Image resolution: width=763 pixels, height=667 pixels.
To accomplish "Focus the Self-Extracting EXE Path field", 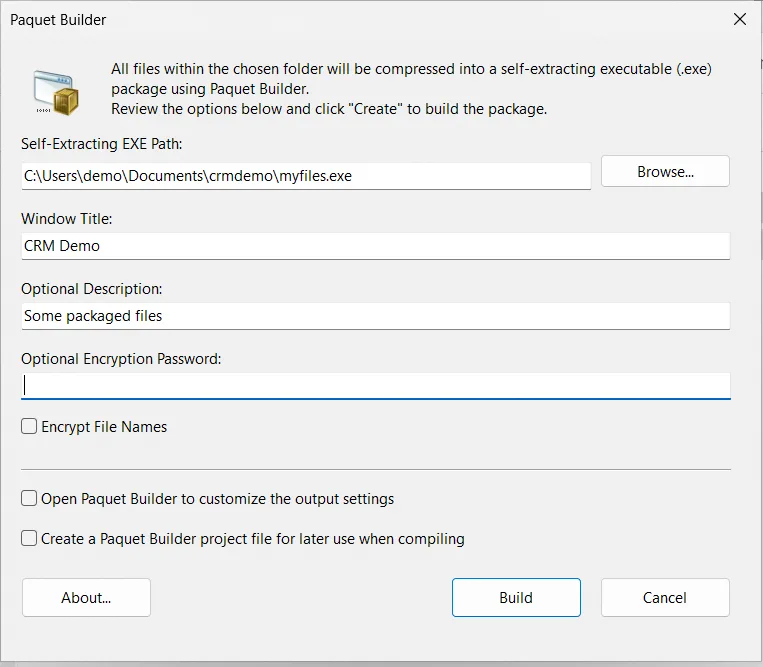I will 306,176.
